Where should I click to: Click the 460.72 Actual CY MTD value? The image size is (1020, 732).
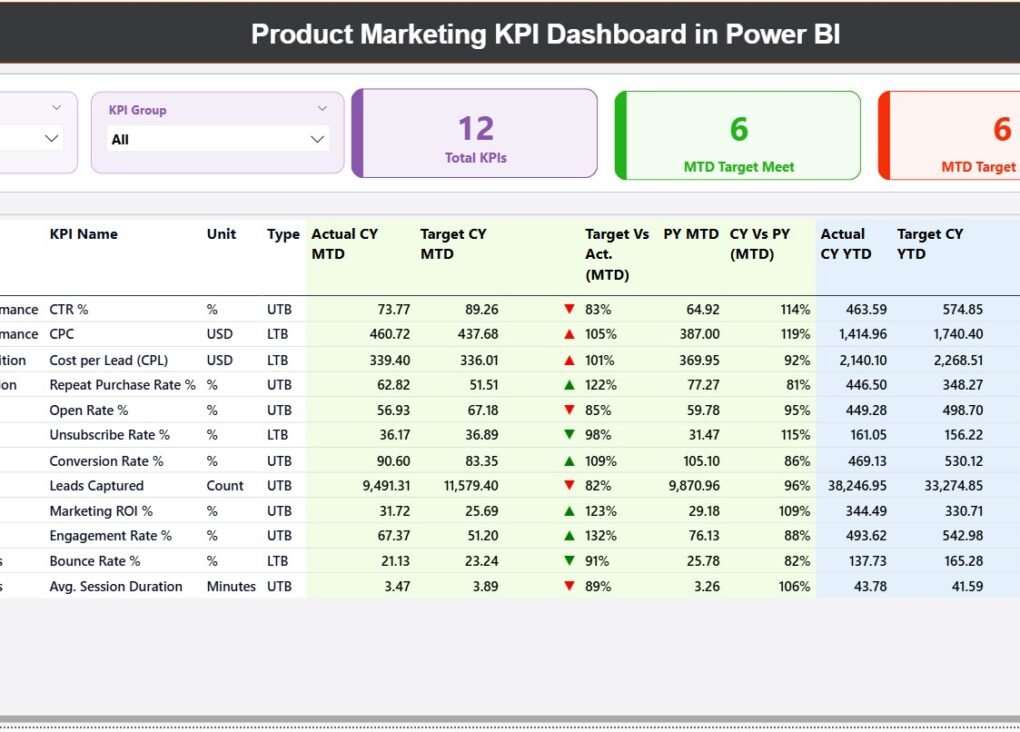click(390, 334)
